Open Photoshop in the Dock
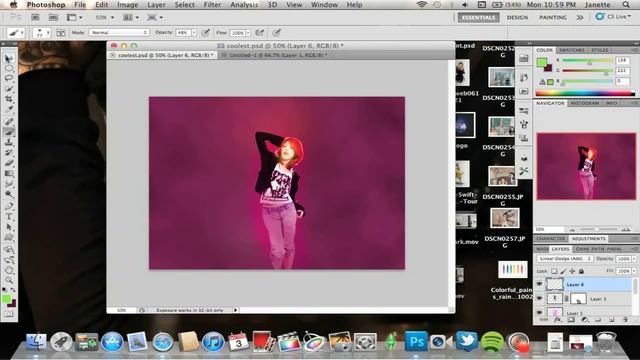 [x=416, y=341]
